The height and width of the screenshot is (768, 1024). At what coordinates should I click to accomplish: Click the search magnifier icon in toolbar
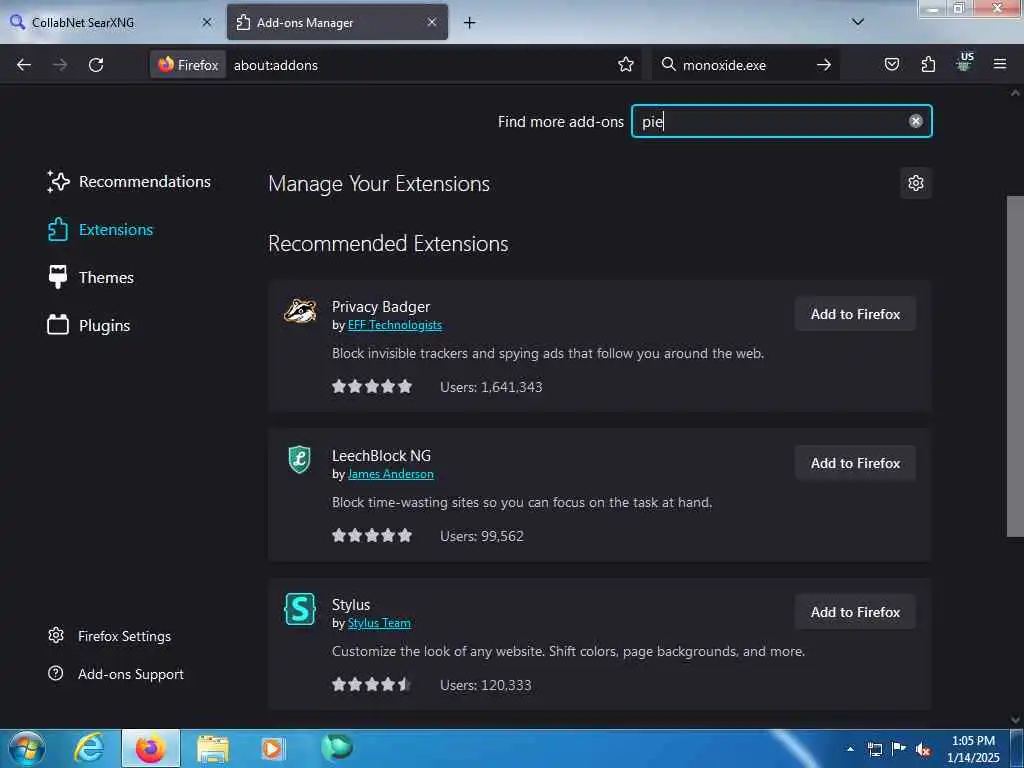[668, 64]
